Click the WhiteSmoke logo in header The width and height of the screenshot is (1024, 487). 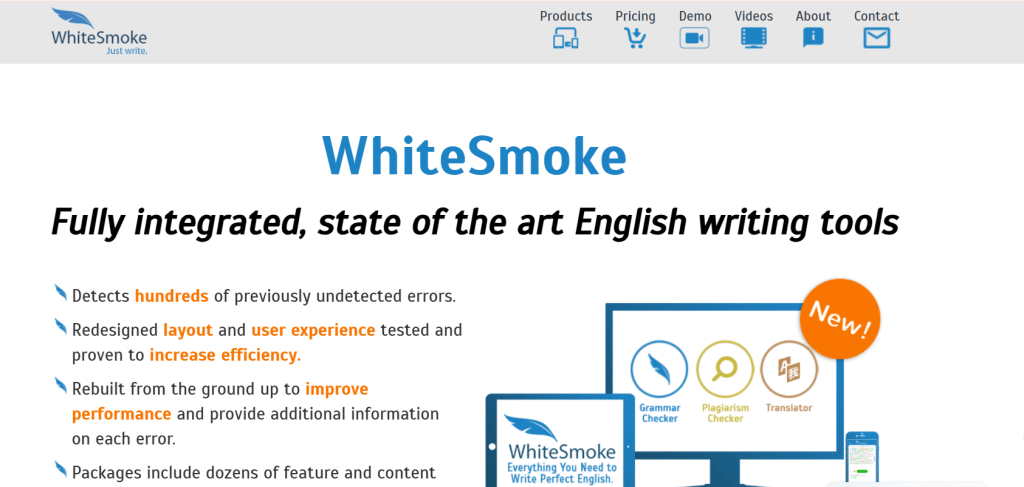[99, 31]
